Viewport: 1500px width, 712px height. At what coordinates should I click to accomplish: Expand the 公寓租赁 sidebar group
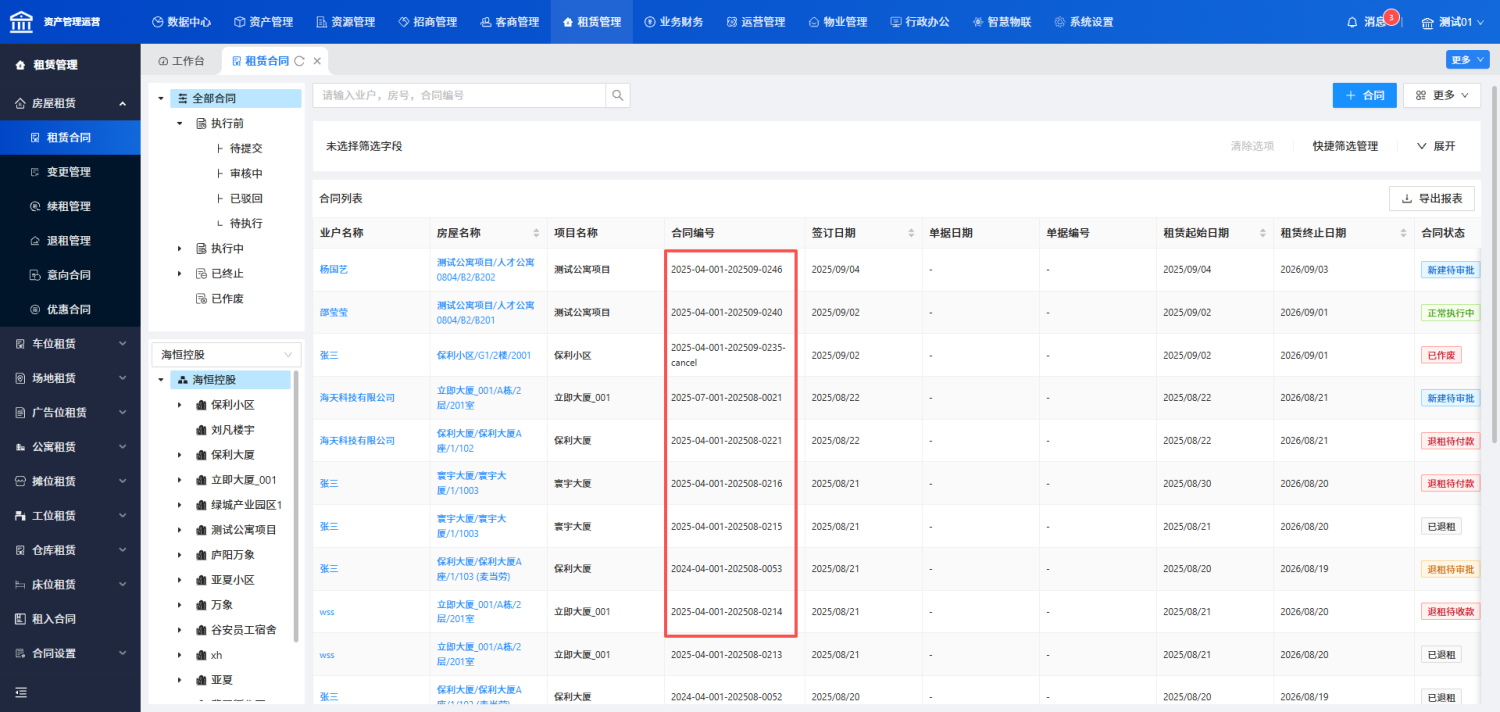[70, 447]
